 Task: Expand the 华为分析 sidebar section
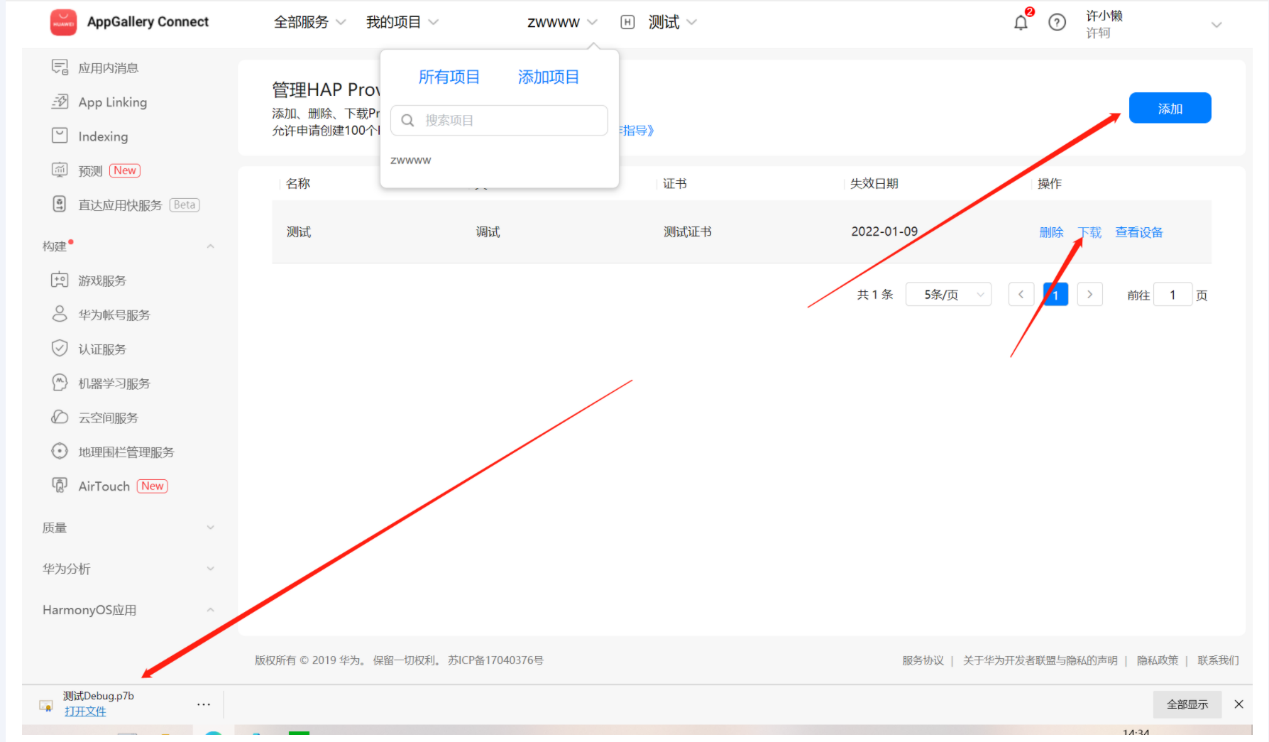click(x=210, y=569)
